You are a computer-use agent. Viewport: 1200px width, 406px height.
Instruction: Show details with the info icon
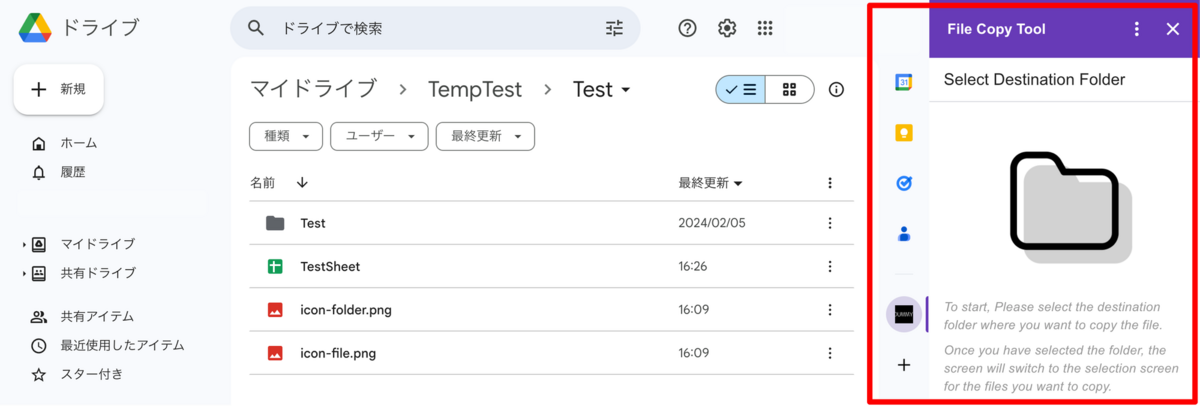pyautogui.click(x=837, y=89)
